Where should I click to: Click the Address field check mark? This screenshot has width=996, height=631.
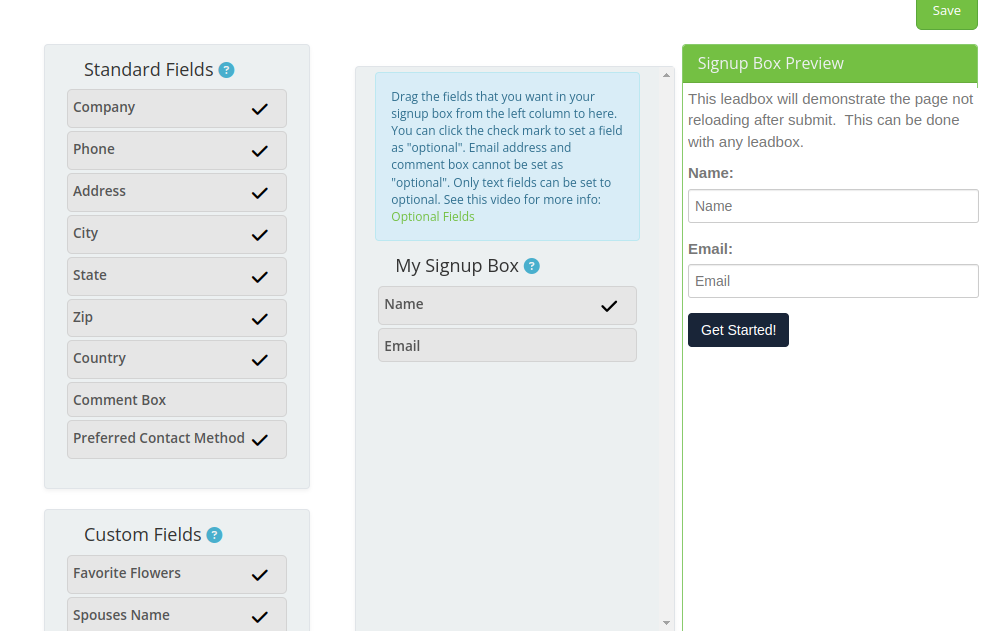point(259,193)
